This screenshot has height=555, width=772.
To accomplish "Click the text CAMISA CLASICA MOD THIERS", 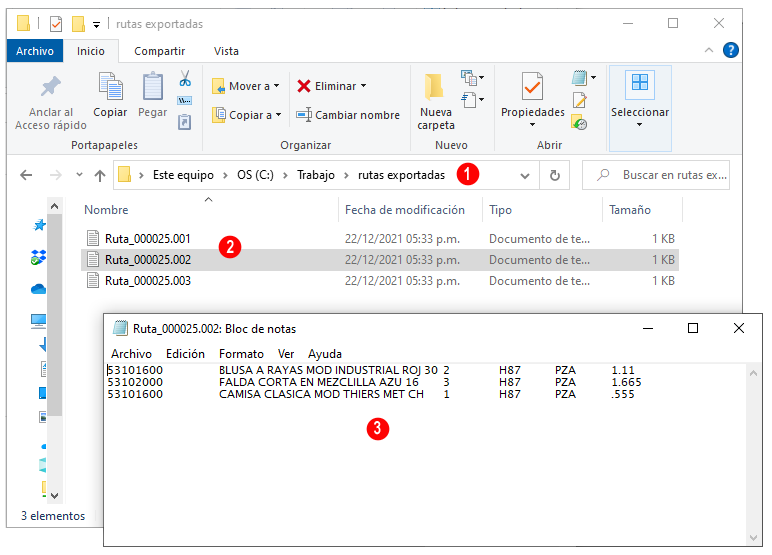I will click(299, 394).
